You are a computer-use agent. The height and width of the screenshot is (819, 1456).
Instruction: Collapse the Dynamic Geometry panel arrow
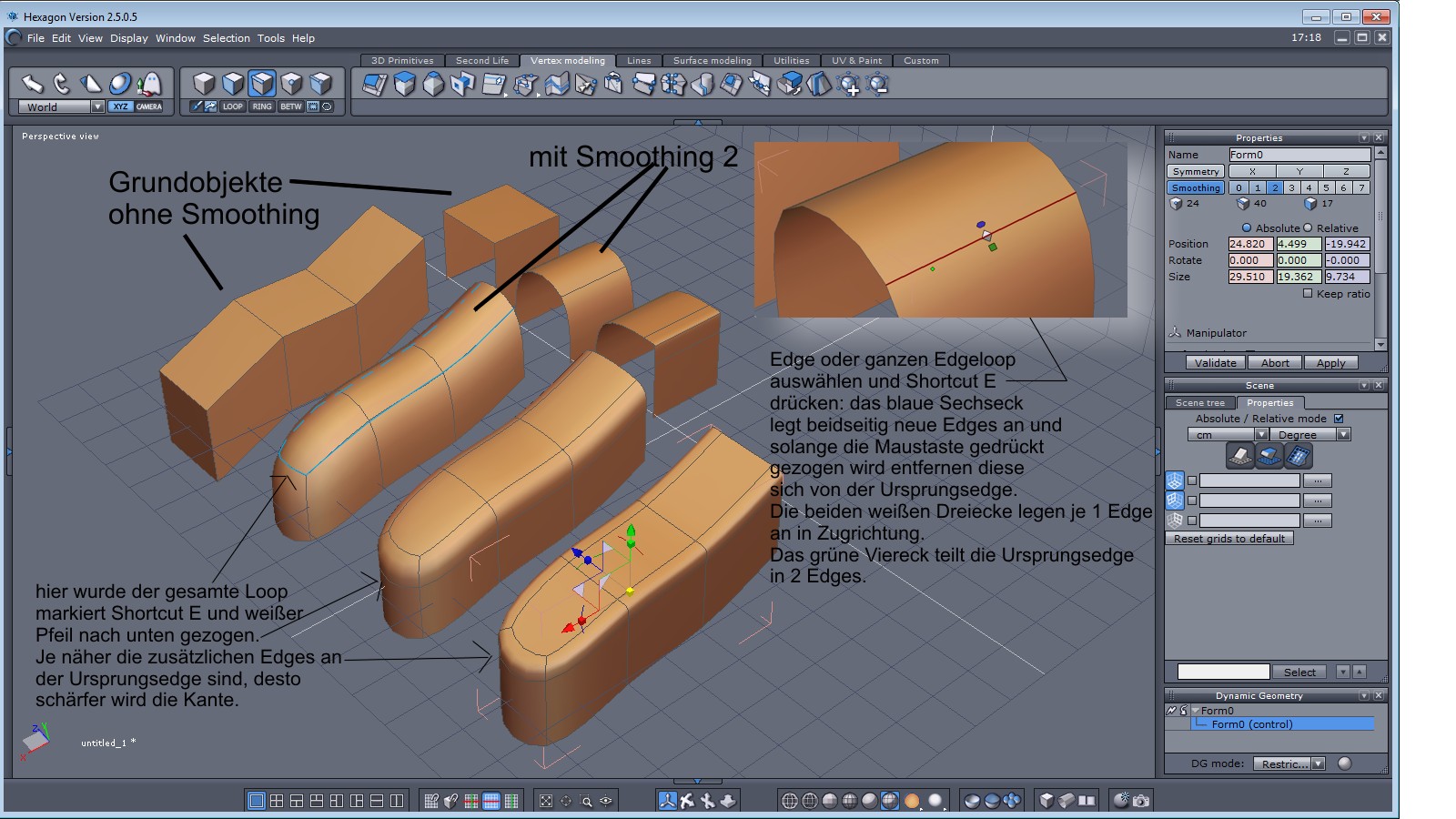point(1363,695)
